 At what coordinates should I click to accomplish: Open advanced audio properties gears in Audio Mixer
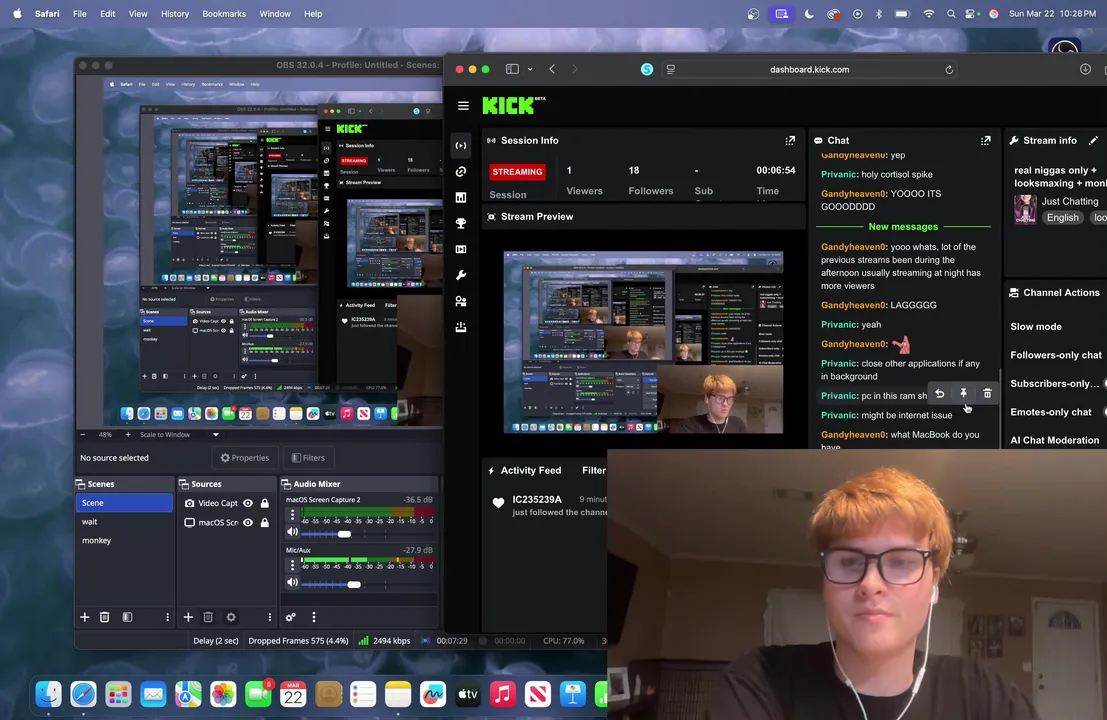(290, 617)
